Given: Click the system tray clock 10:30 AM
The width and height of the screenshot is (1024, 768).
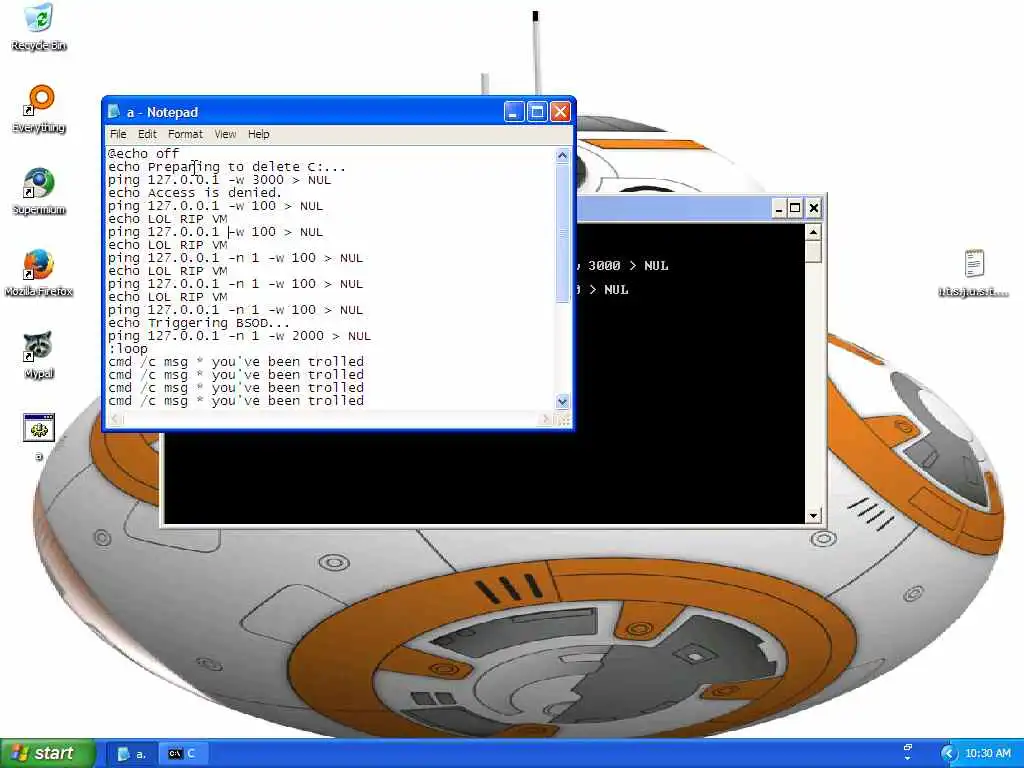Looking at the screenshot, I should point(987,754).
